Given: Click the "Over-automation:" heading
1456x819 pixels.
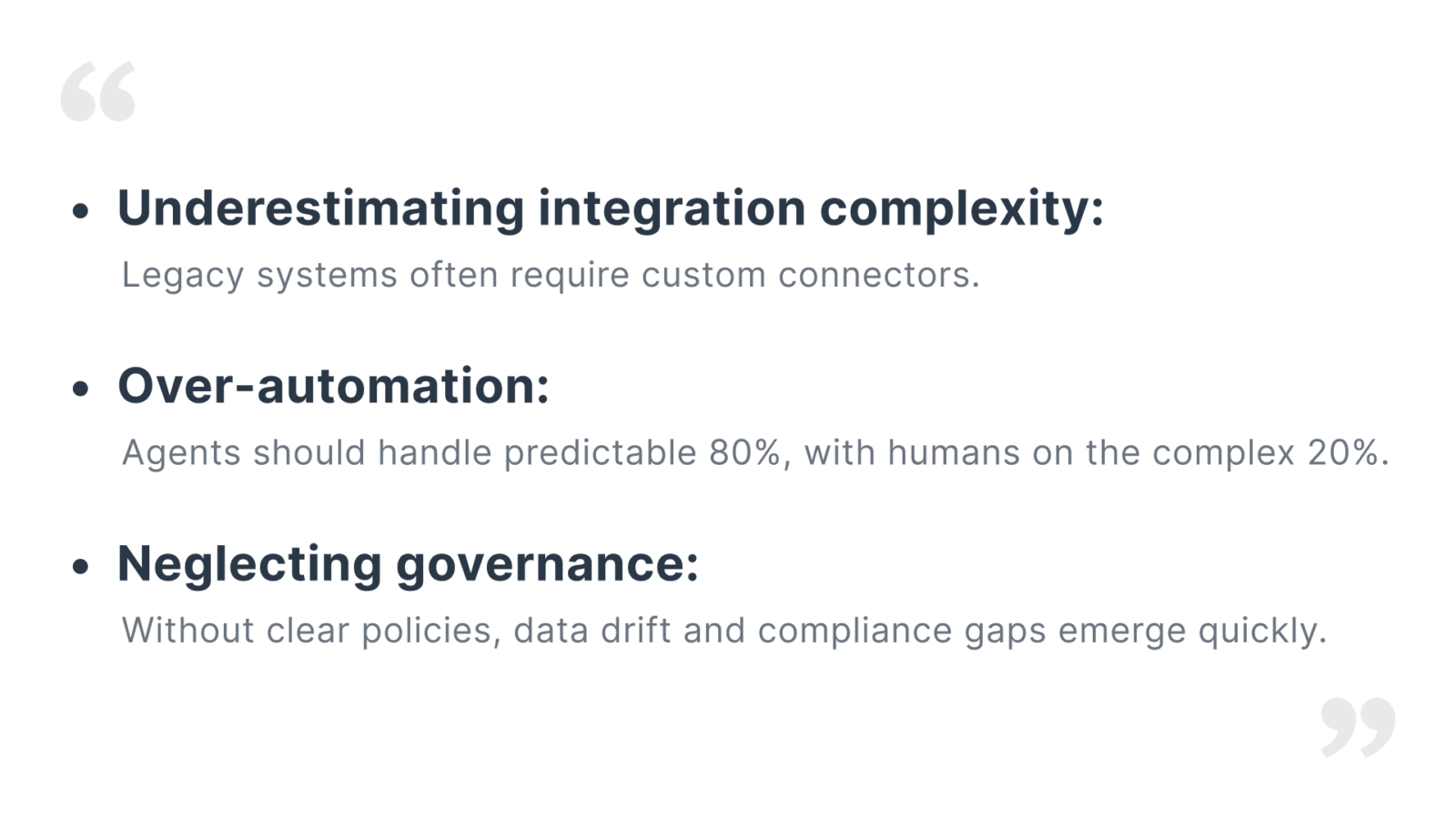Looking at the screenshot, I should [x=333, y=385].
